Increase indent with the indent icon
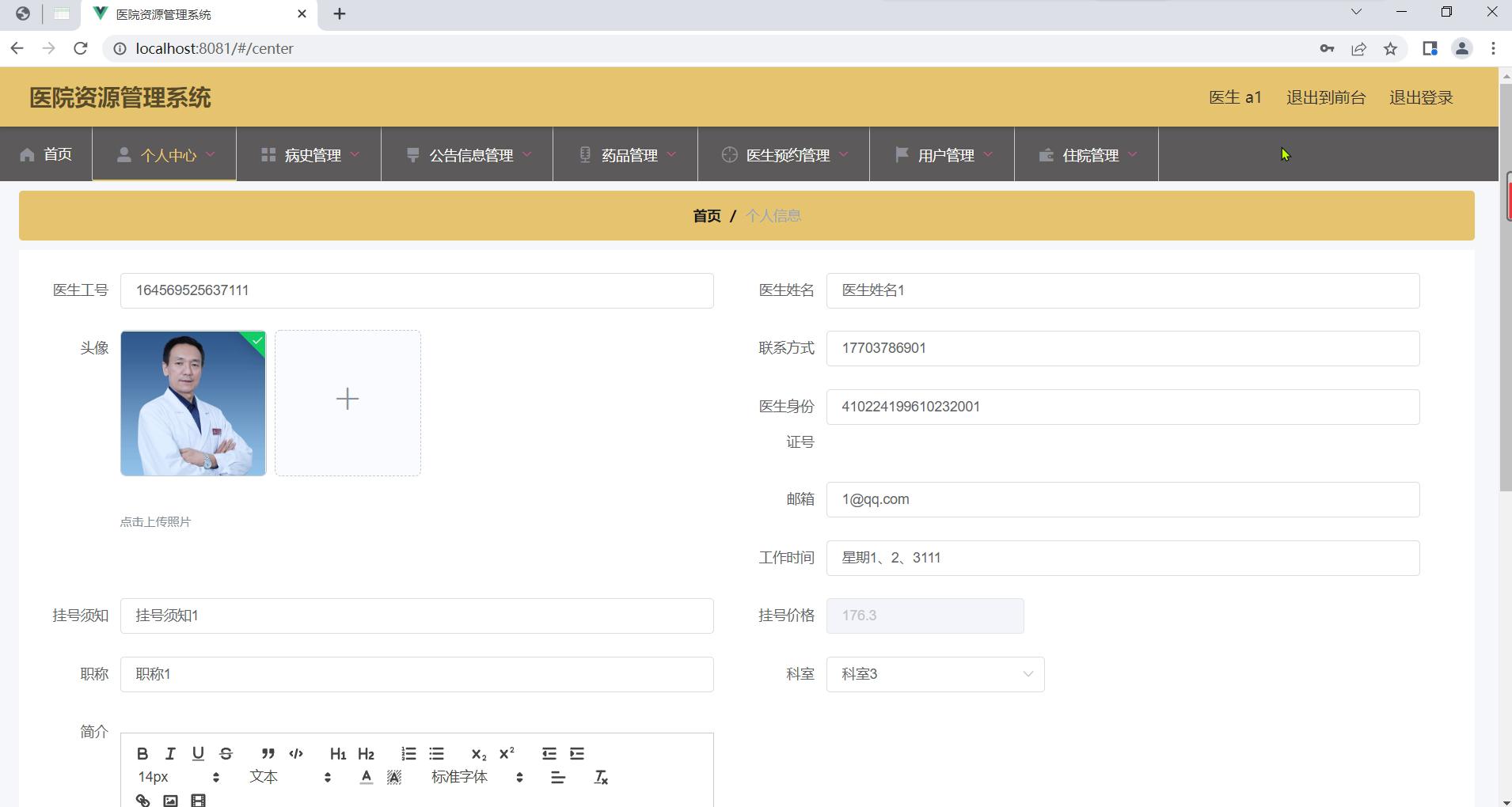Screen dimensions: 1512x807 577,754
